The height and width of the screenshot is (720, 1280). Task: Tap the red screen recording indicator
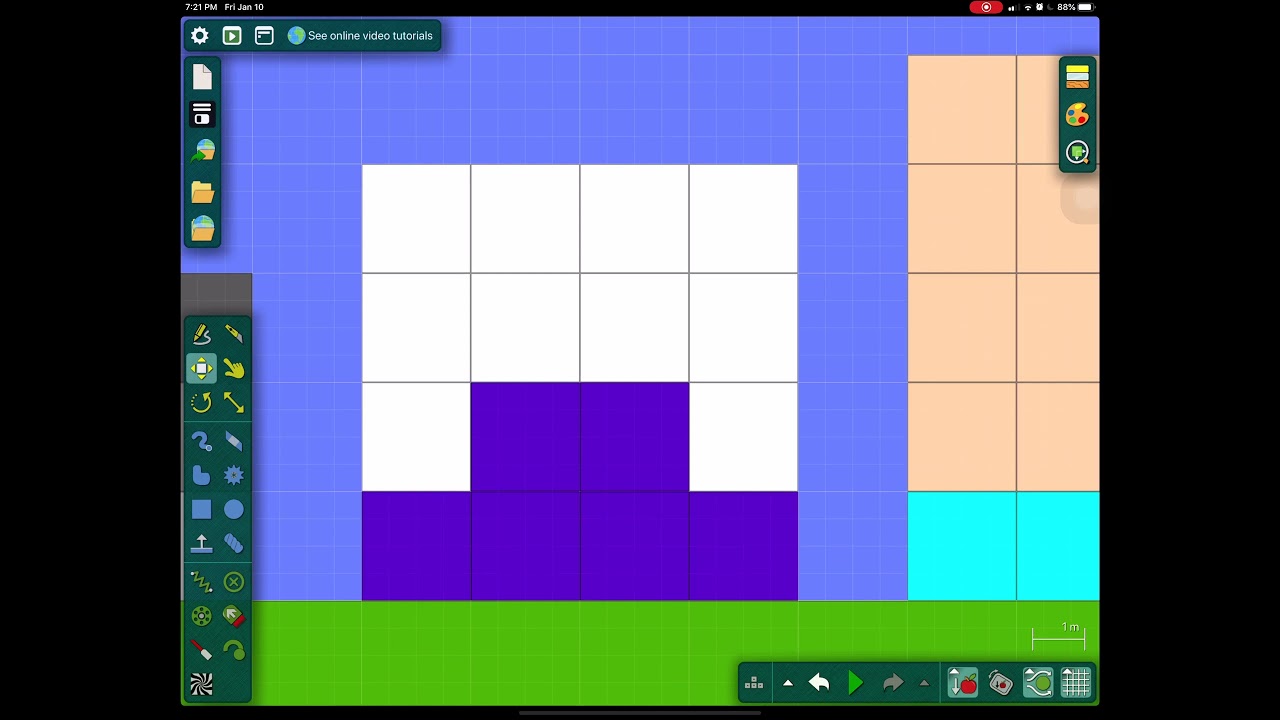coord(985,7)
